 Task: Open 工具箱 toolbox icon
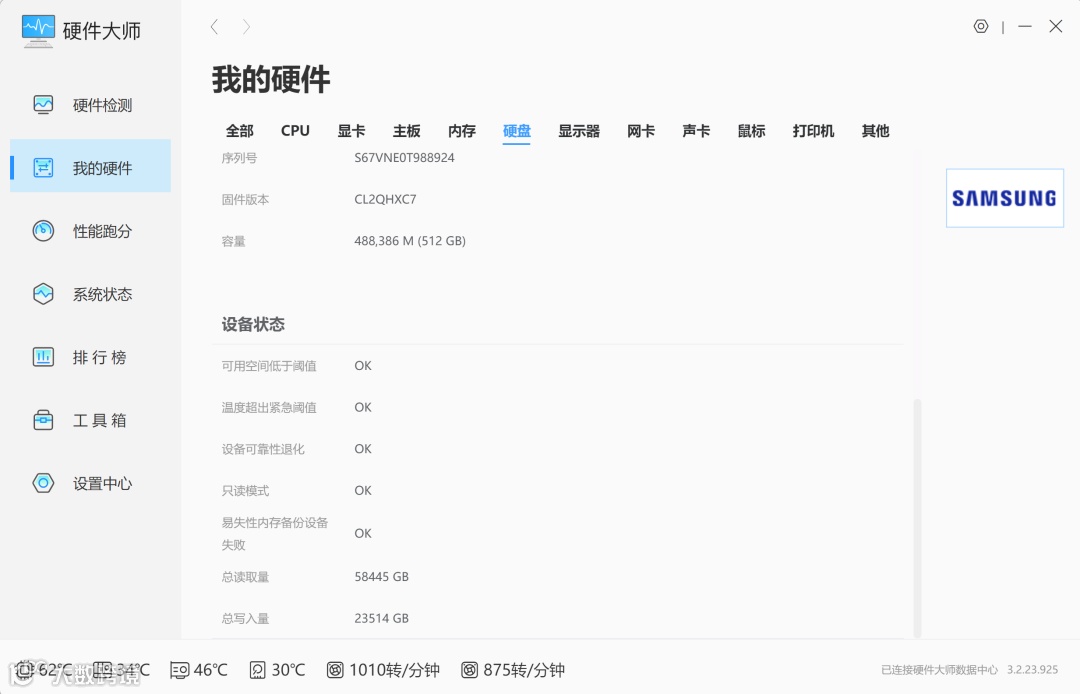click(43, 420)
